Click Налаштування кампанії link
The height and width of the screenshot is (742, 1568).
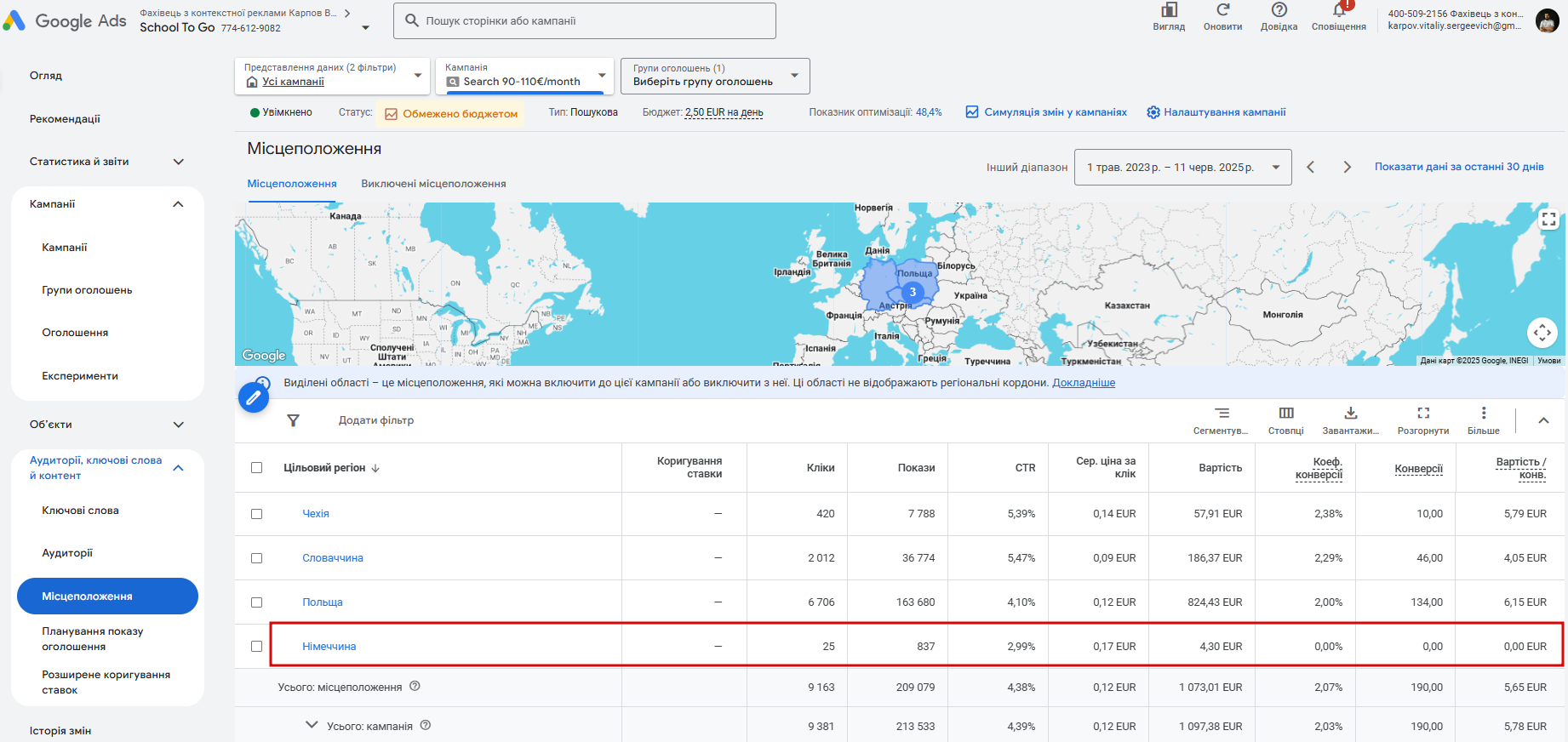pyautogui.click(x=1224, y=112)
